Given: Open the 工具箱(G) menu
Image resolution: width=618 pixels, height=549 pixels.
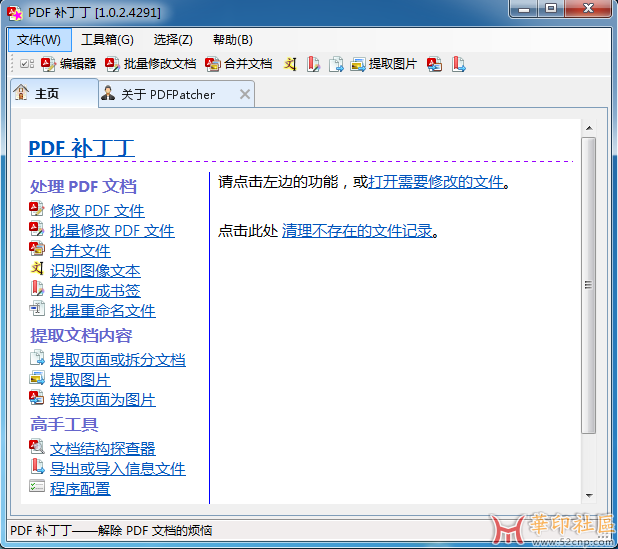Looking at the screenshot, I should click(107, 40).
